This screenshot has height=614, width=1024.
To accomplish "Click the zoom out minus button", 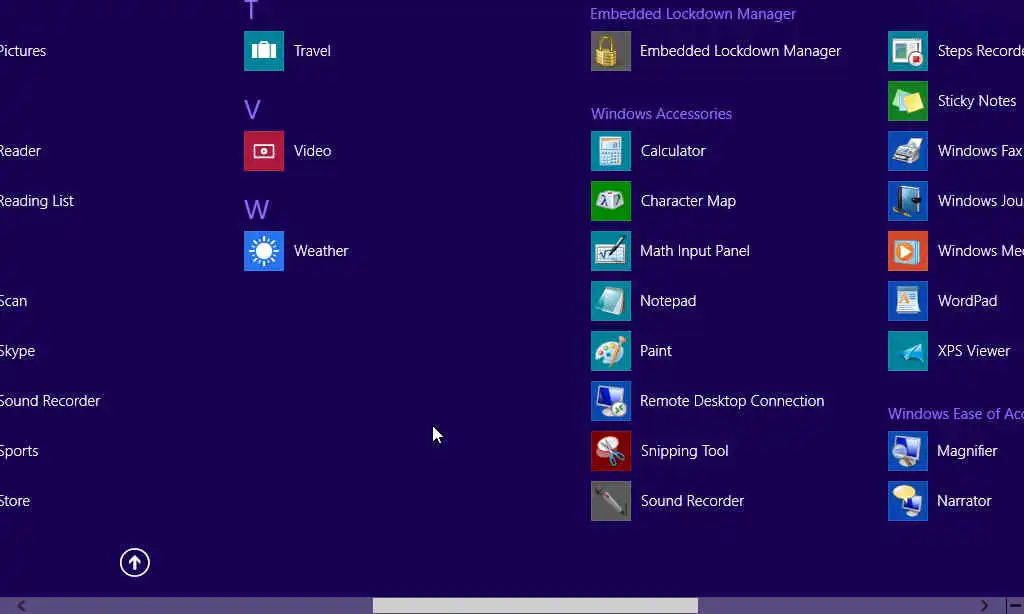I will 1015,606.
